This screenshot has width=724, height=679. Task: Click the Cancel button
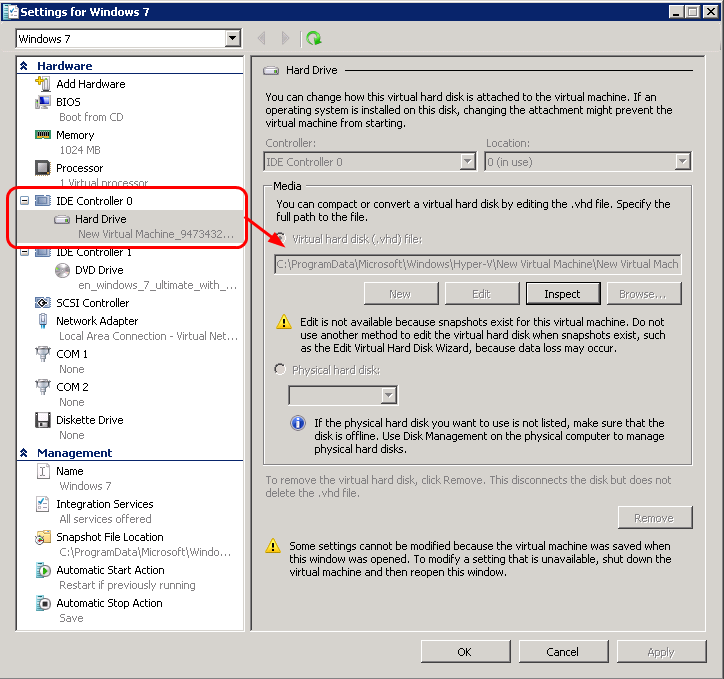click(563, 652)
